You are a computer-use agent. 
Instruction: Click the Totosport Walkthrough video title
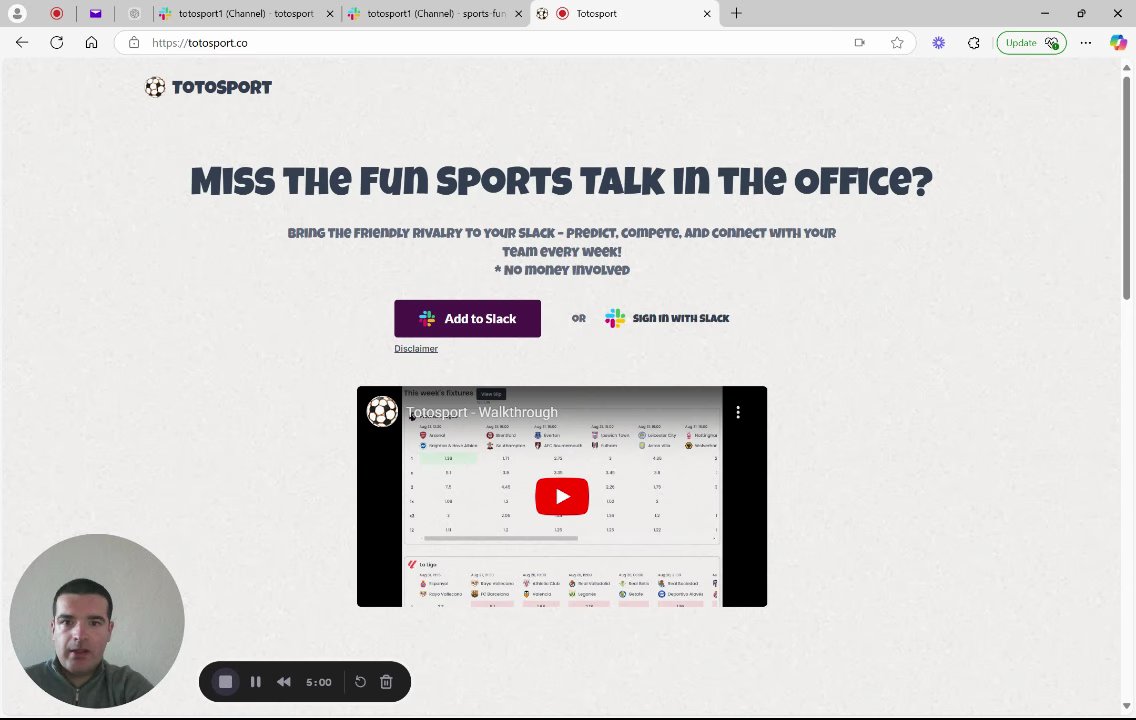482,412
